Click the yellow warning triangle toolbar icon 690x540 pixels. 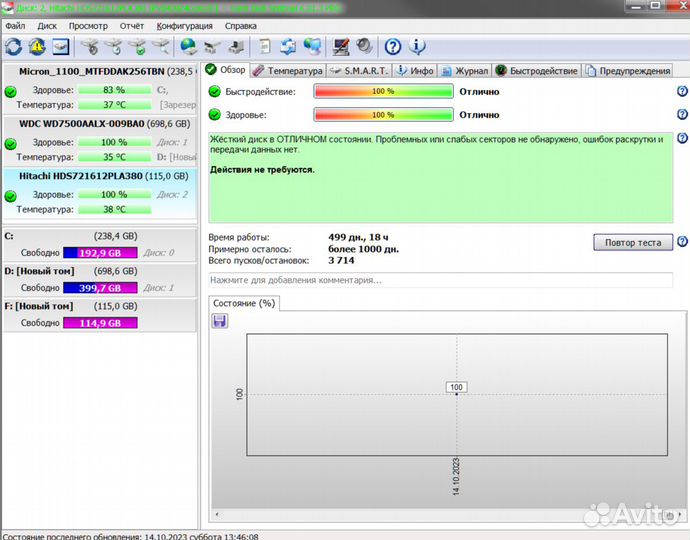tap(37, 46)
